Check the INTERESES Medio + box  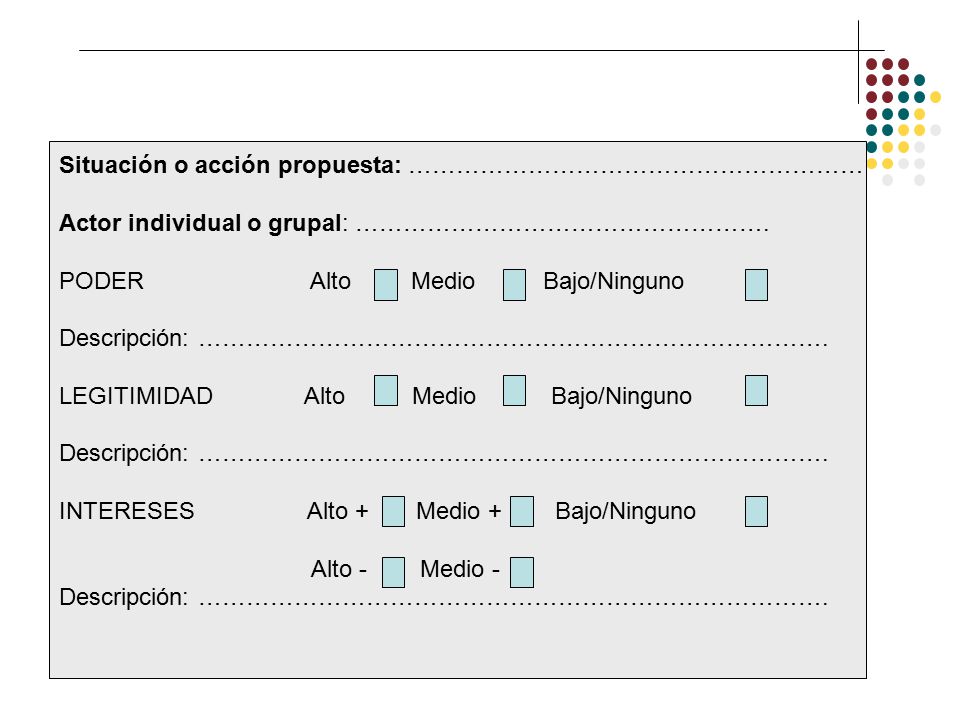click(522, 511)
